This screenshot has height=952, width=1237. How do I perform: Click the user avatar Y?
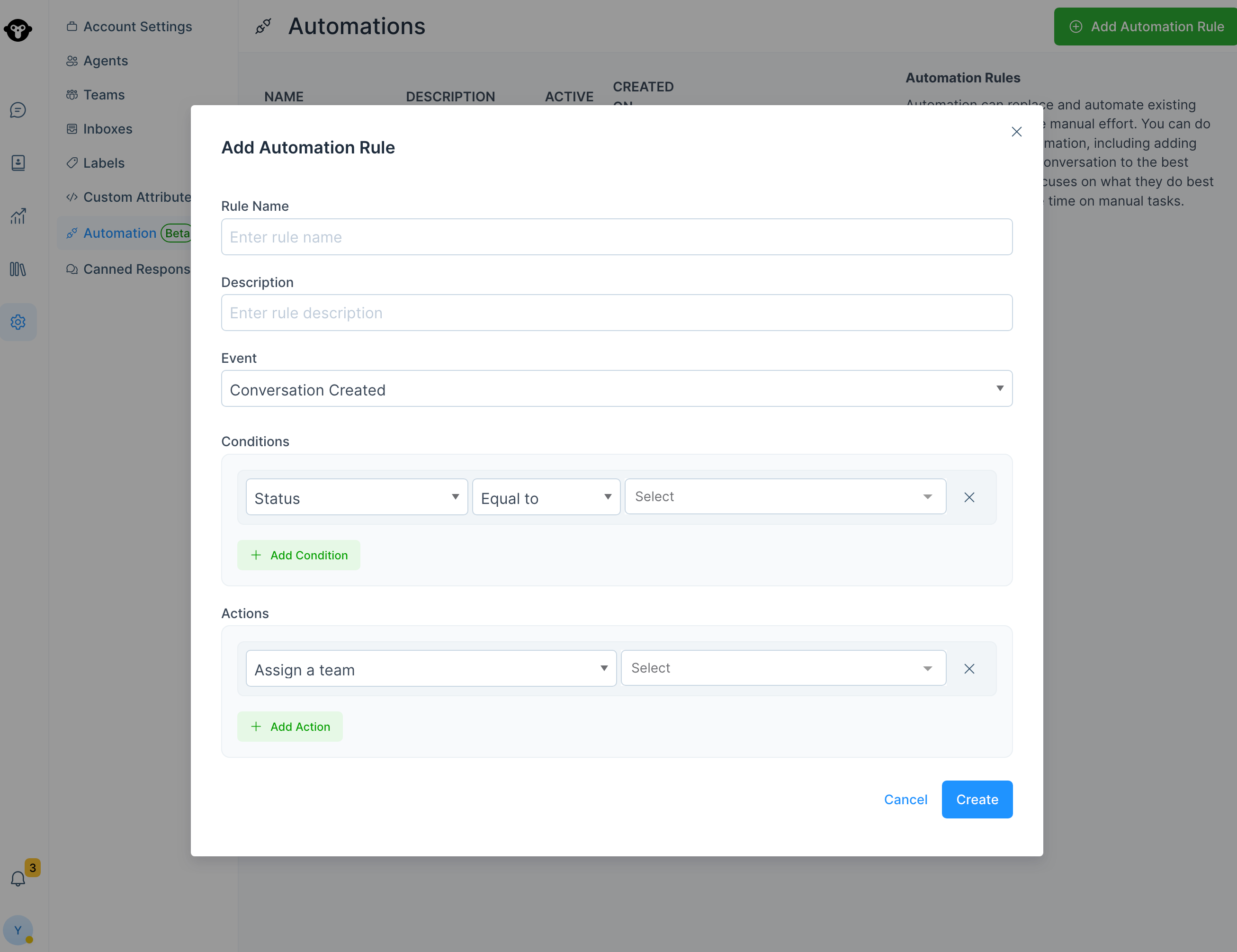[18, 930]
